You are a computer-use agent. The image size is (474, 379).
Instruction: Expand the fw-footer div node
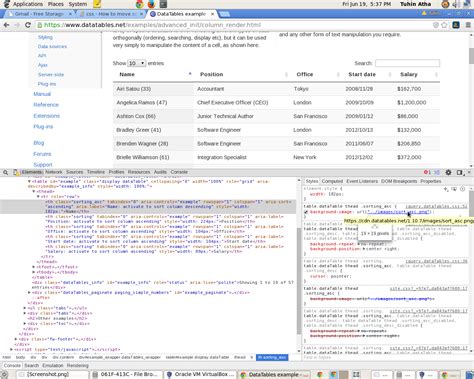(16, 339)
